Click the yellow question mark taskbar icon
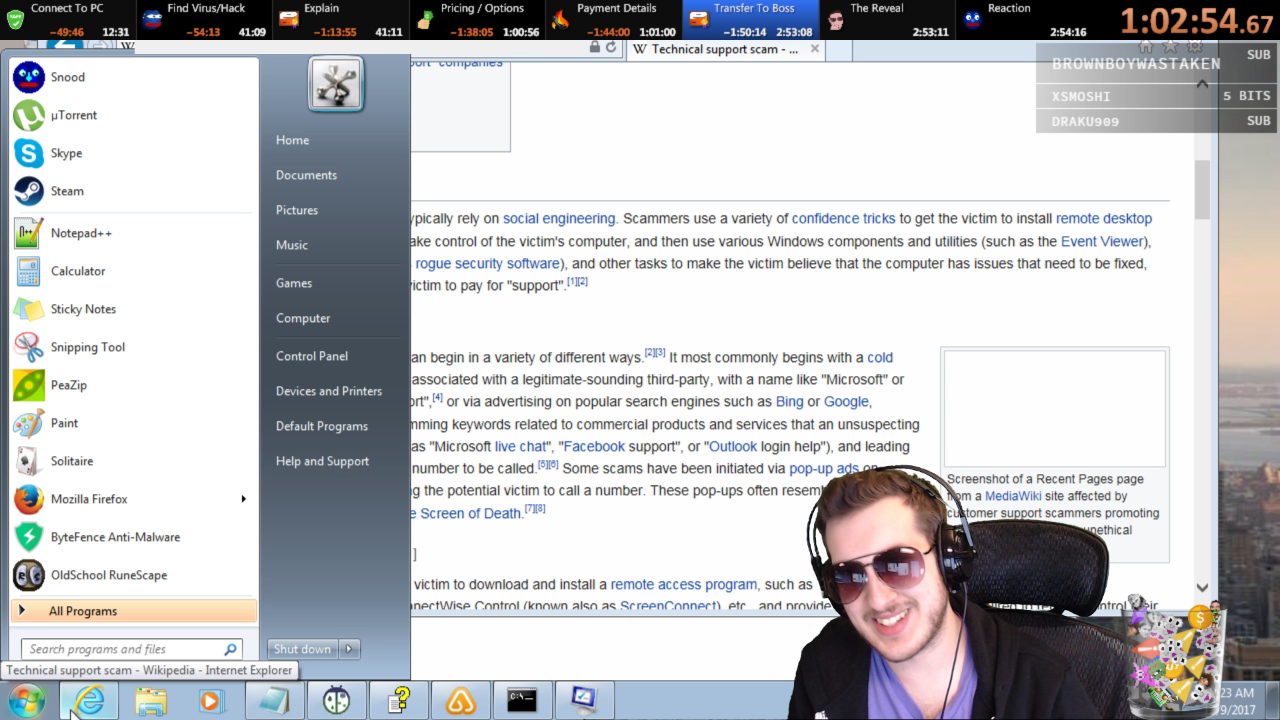This screenshot has height=720, width=1280. (x=398, y=700)
